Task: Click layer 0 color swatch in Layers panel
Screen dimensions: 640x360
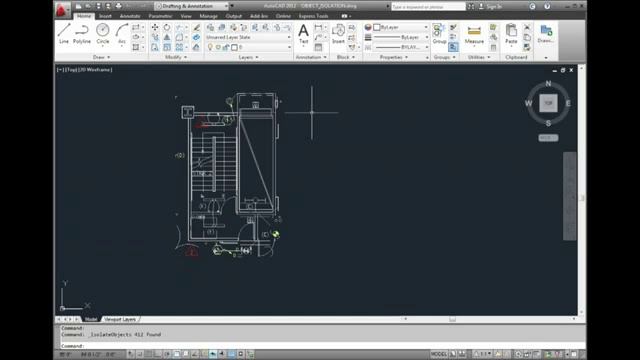Action: [234, 47]
